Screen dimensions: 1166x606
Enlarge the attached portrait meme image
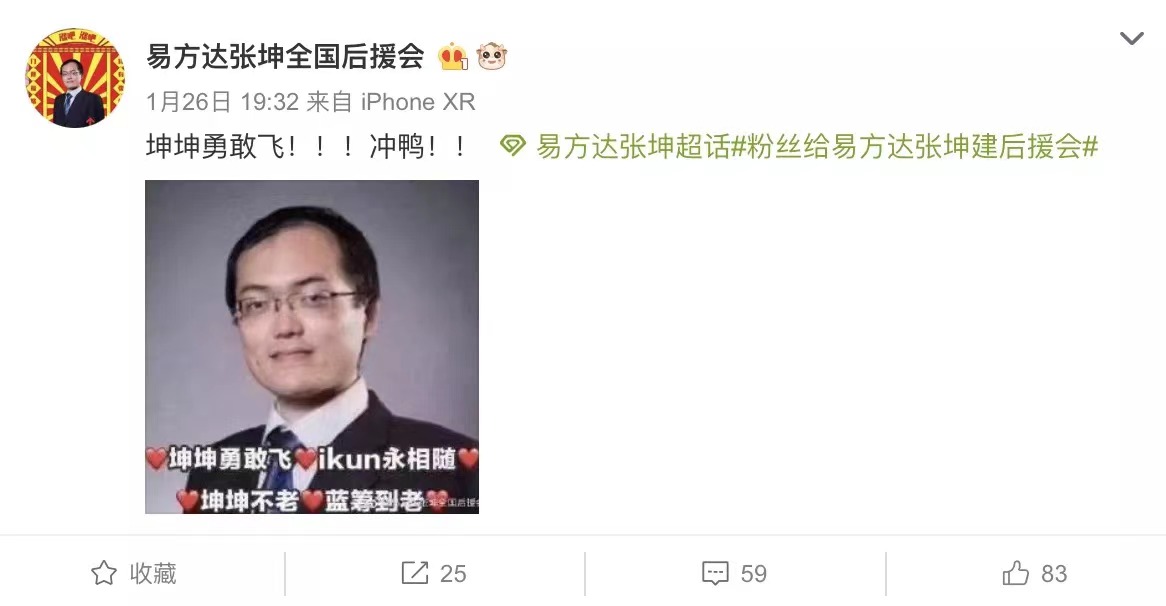pos(312,346)
